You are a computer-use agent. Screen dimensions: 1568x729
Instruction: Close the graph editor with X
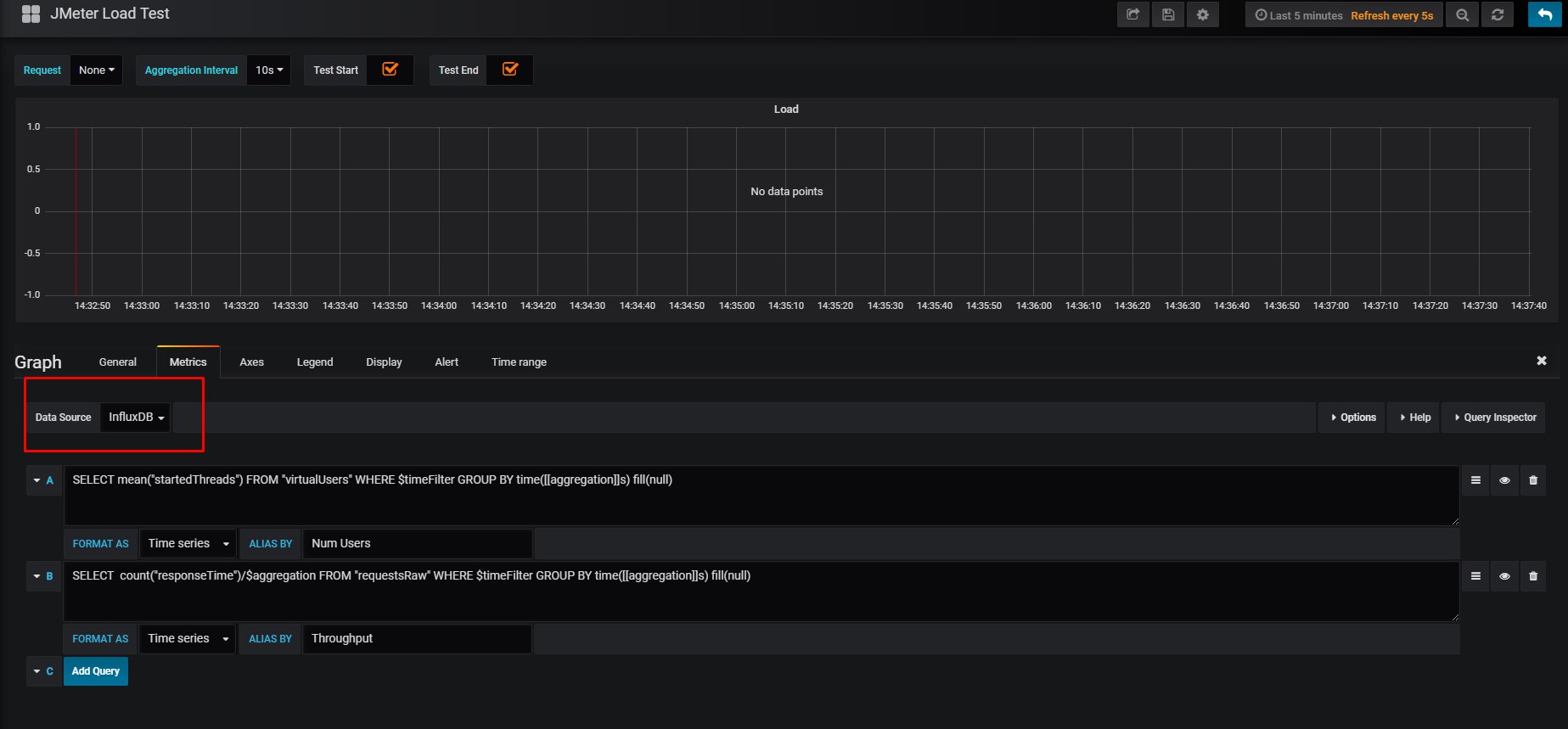pyautogui.click(x=1542, y=361)
